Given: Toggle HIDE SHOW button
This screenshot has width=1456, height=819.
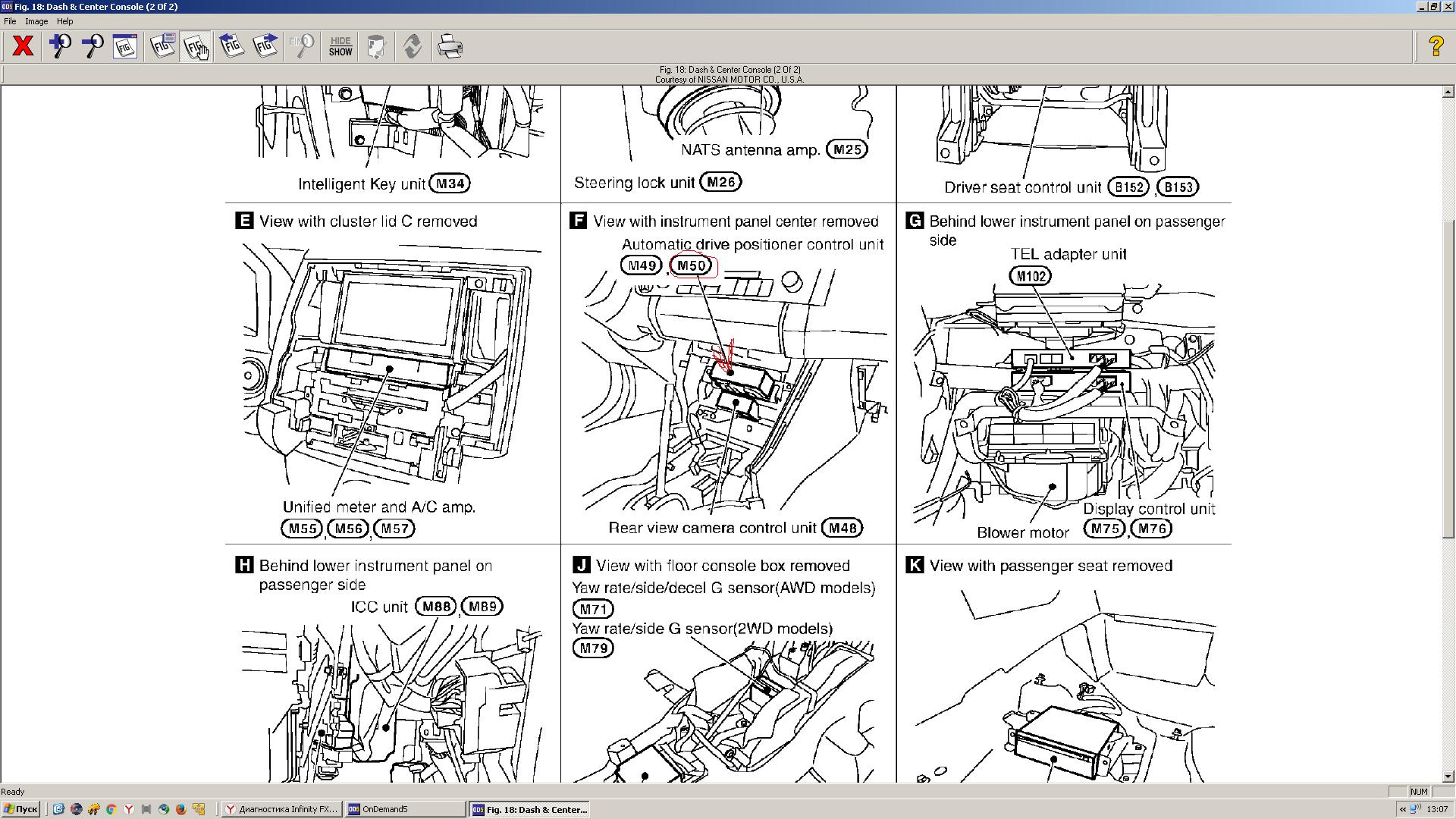Looking at the screenshot, I should click(x=340, y=46).
